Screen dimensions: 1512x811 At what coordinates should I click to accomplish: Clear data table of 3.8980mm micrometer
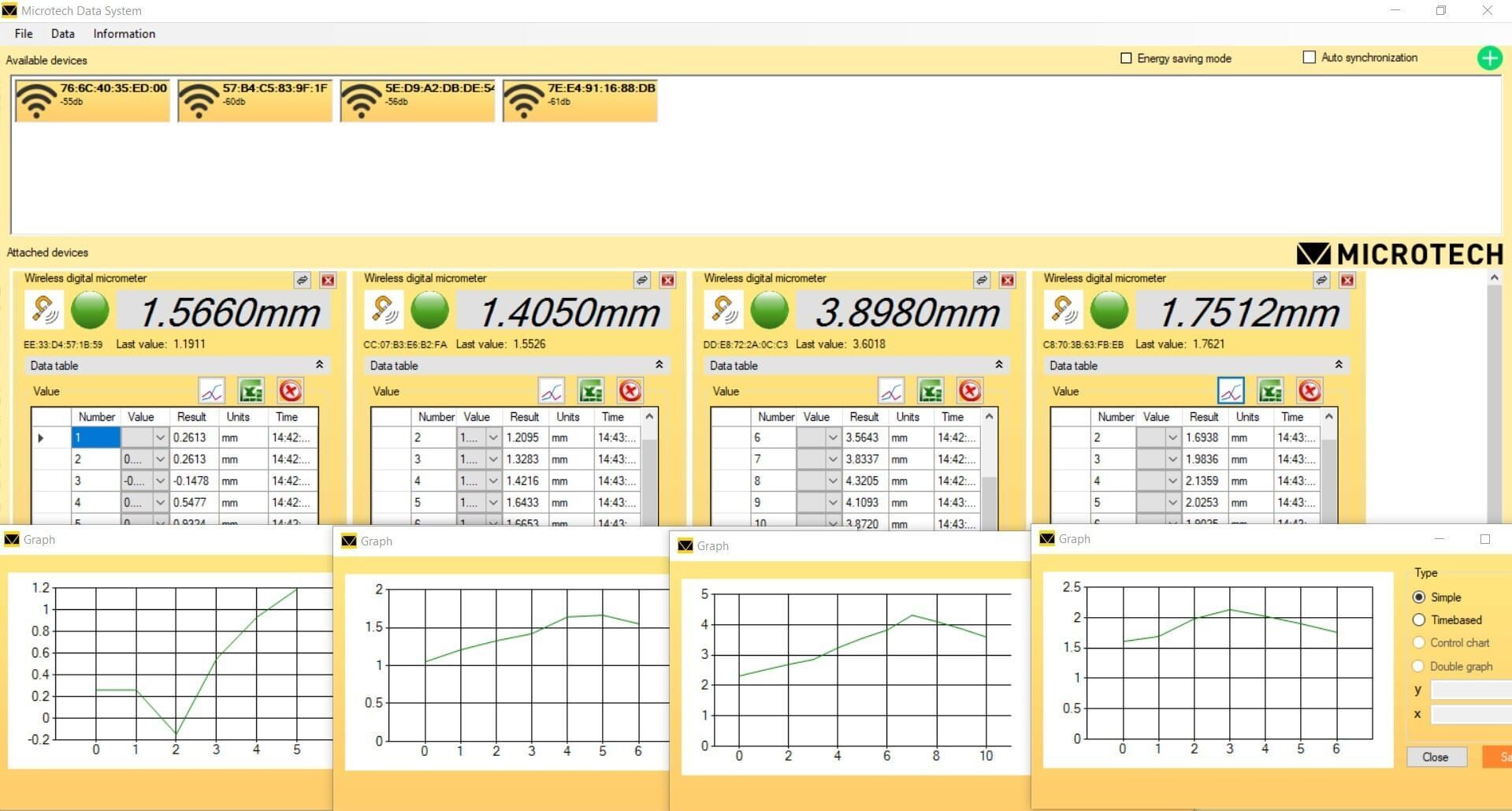pos(970,391)
